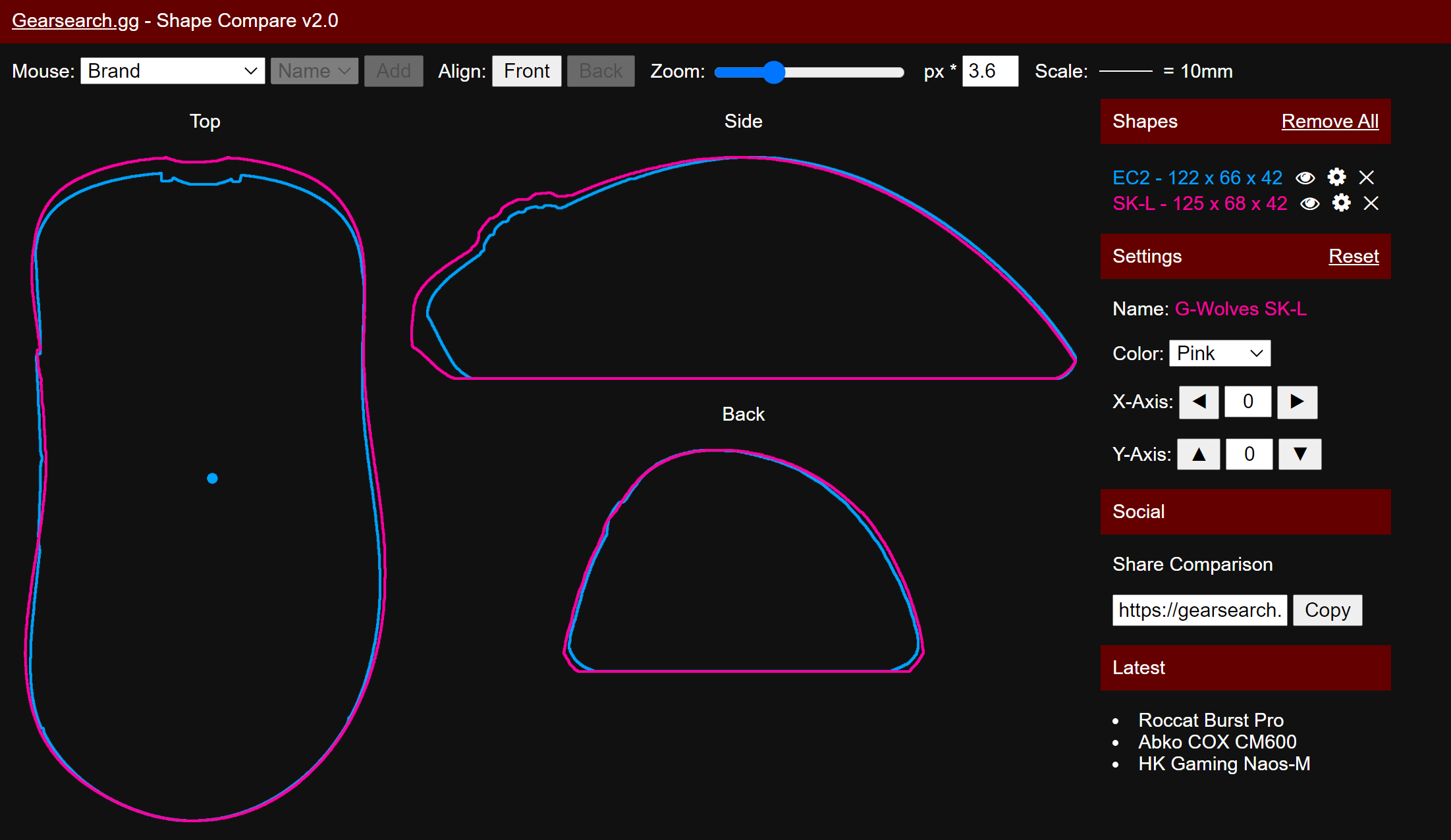Move Y-Axis down with arrow

[1300, 454]
